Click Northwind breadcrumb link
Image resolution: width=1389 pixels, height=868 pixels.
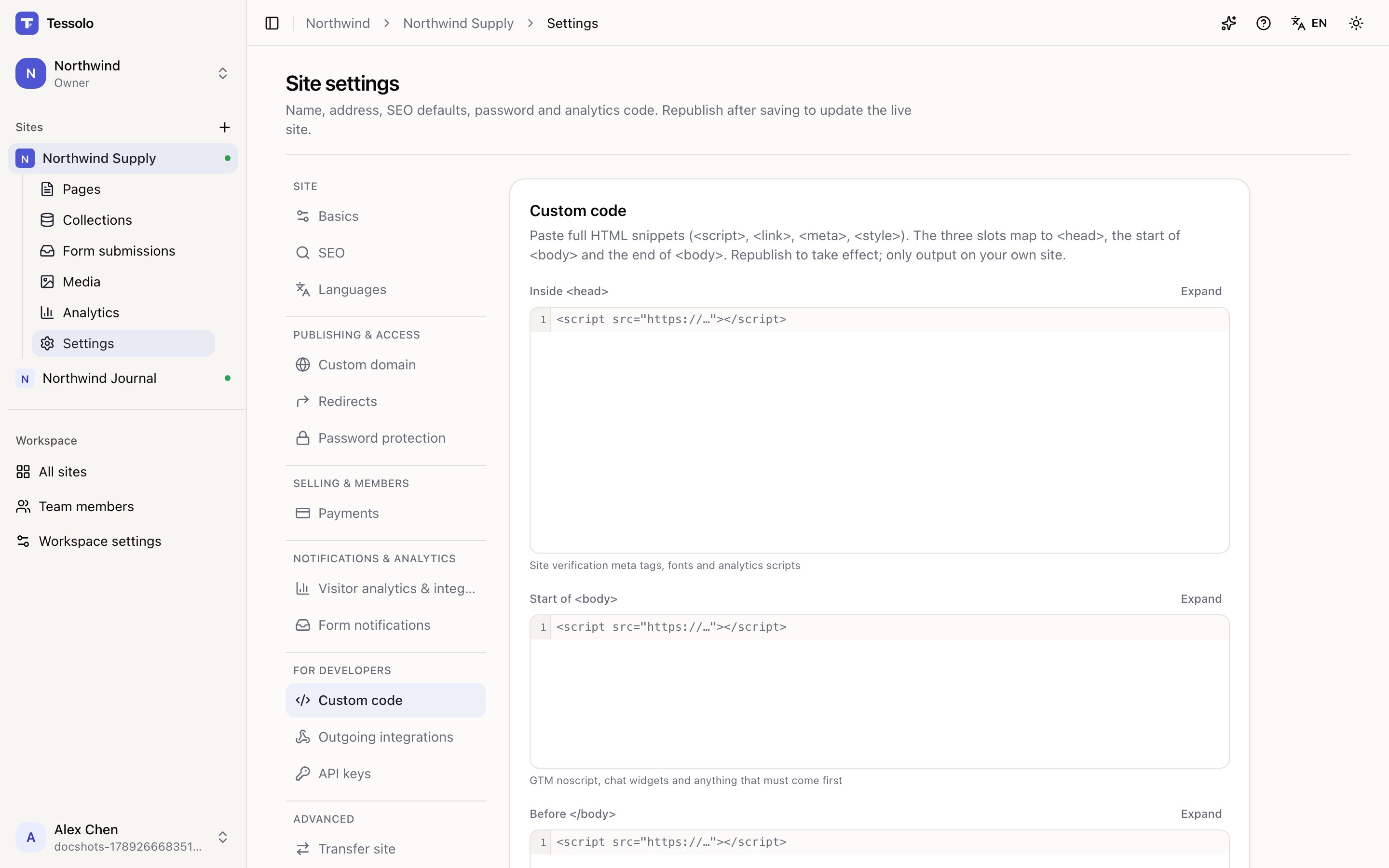(338, 23)
